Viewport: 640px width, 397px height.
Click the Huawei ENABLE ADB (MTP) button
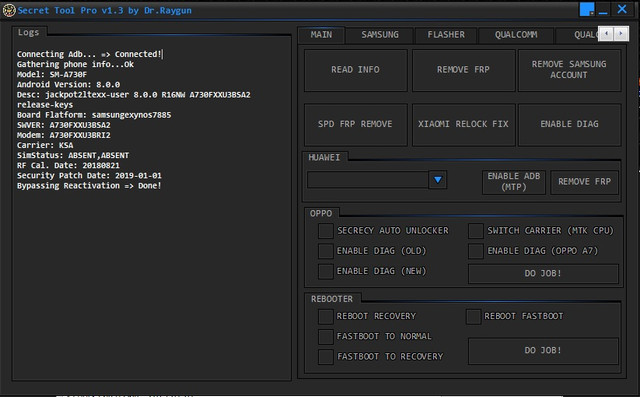tap(513, 182)
